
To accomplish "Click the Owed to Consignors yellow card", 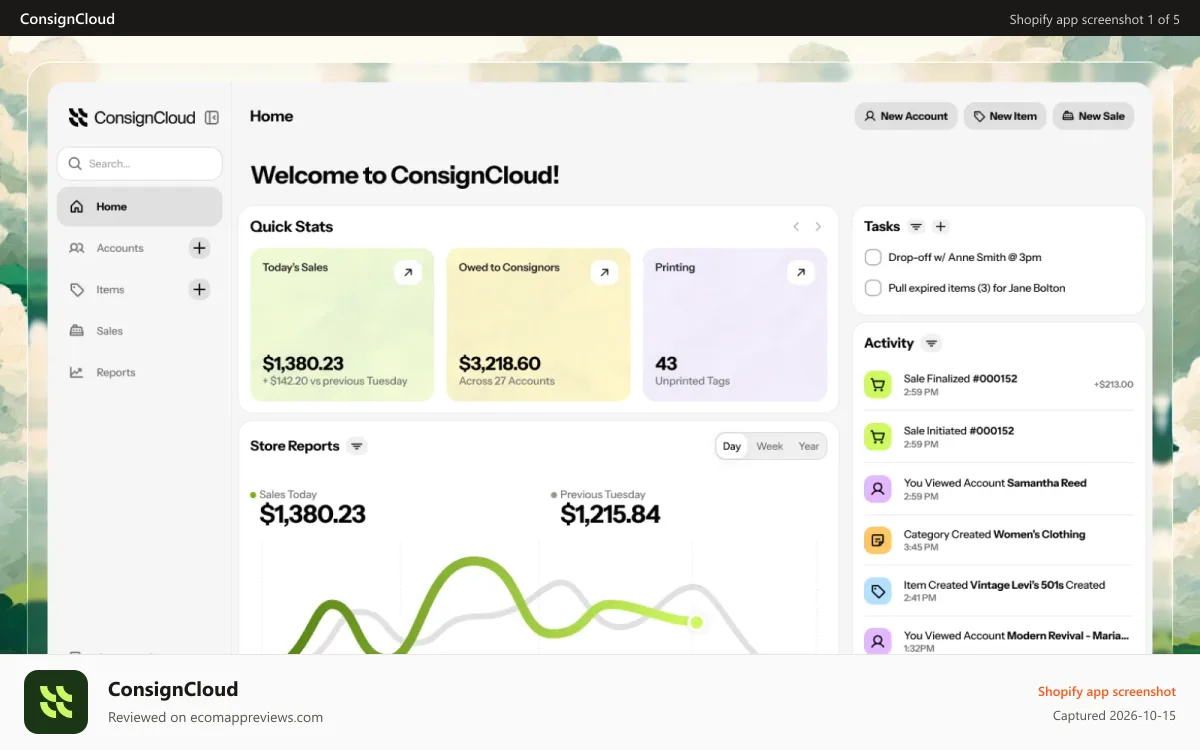I will [538, 325].
